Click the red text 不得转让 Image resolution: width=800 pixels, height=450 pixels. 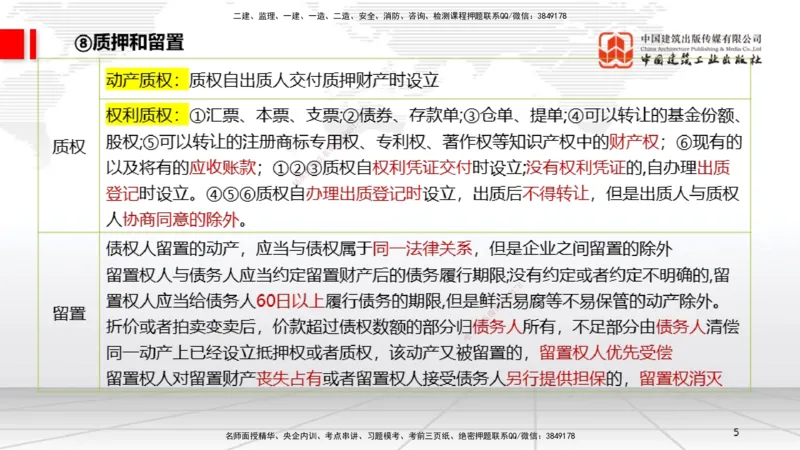[x=556, y=194]
